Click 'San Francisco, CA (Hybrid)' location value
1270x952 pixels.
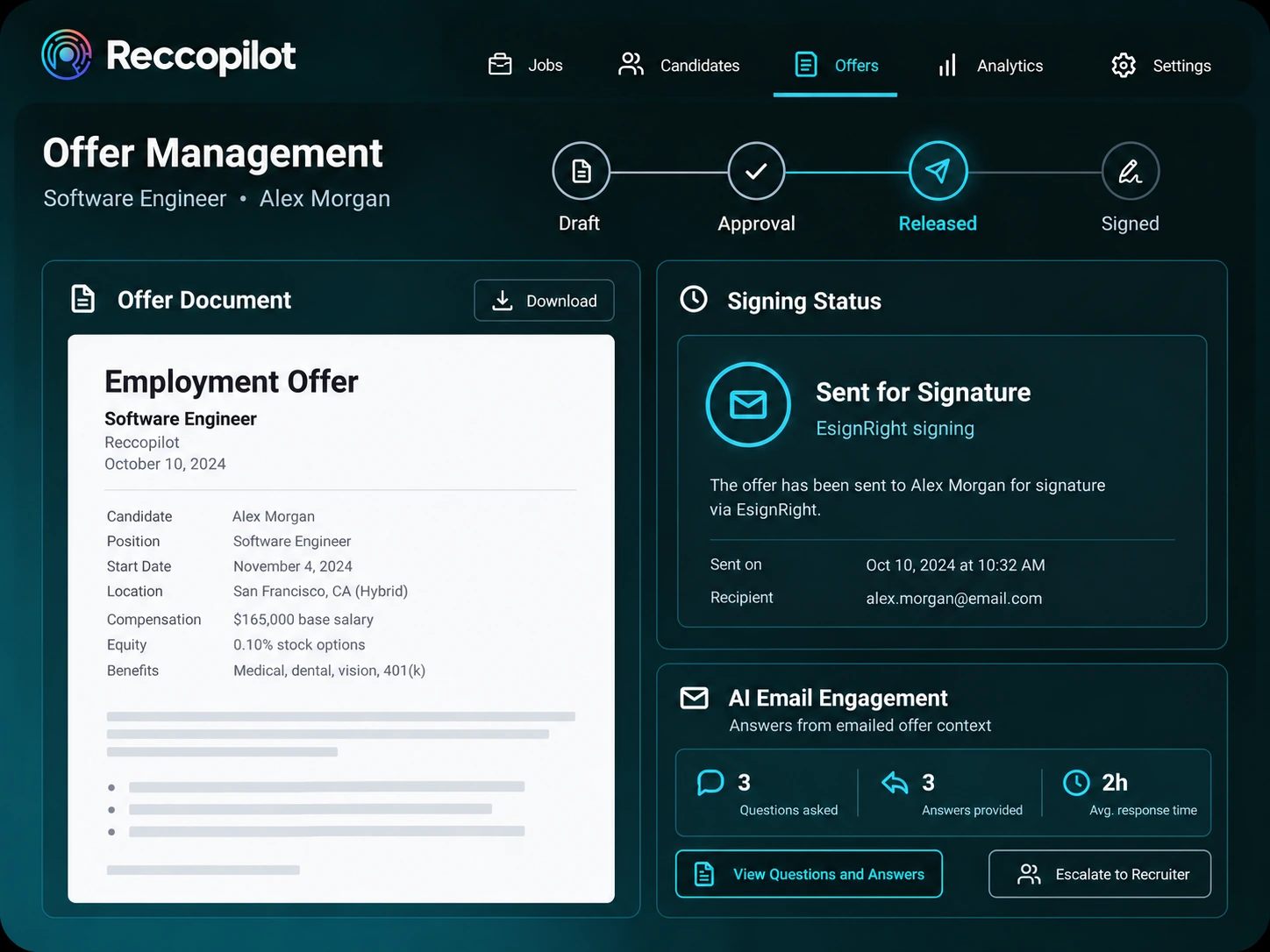pos(320,592)
